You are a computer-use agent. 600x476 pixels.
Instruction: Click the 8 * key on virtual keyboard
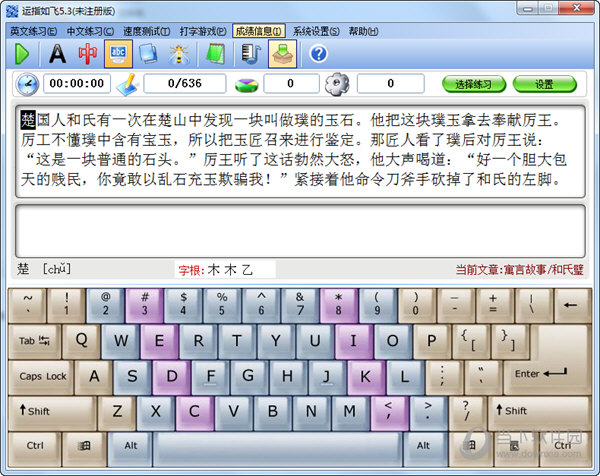click(x=339, y=305)
